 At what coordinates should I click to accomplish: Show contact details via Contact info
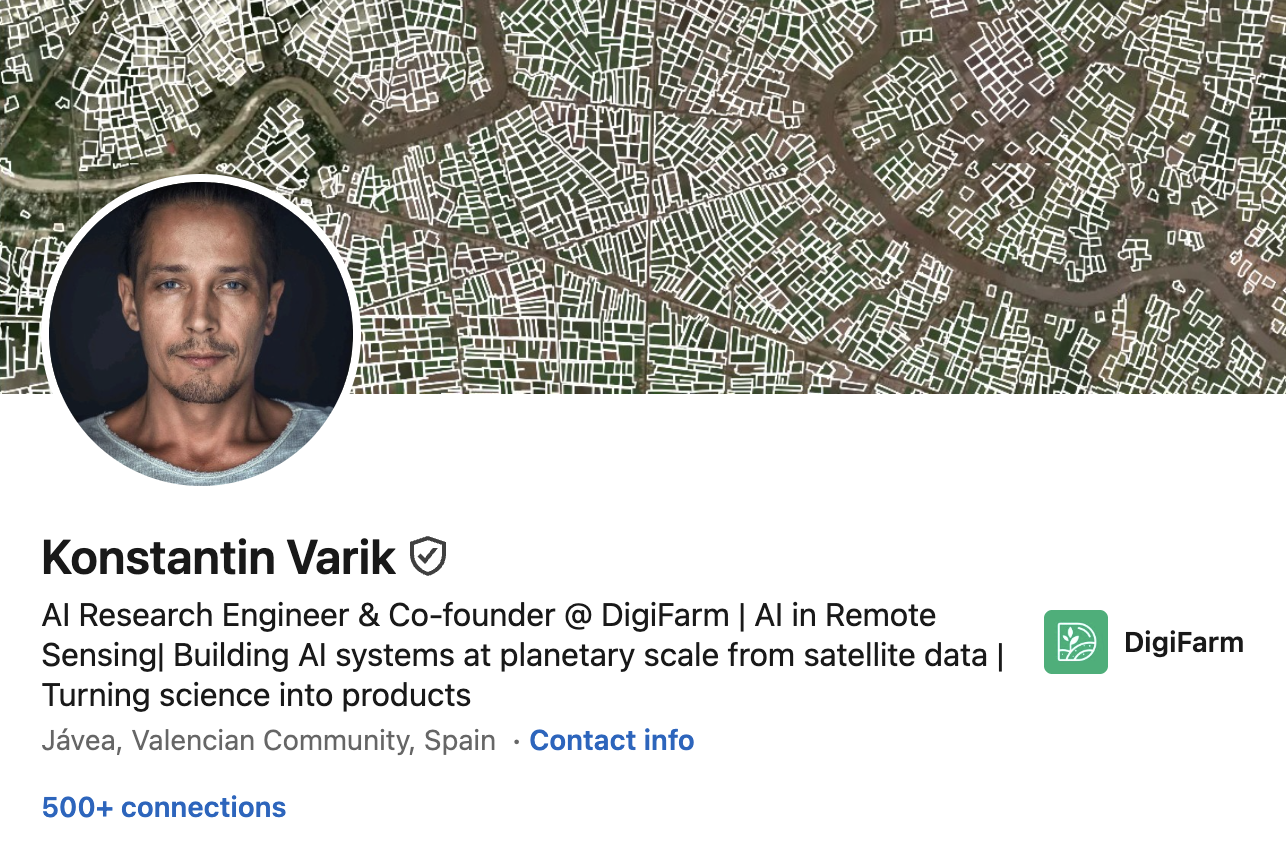[611, 740]
